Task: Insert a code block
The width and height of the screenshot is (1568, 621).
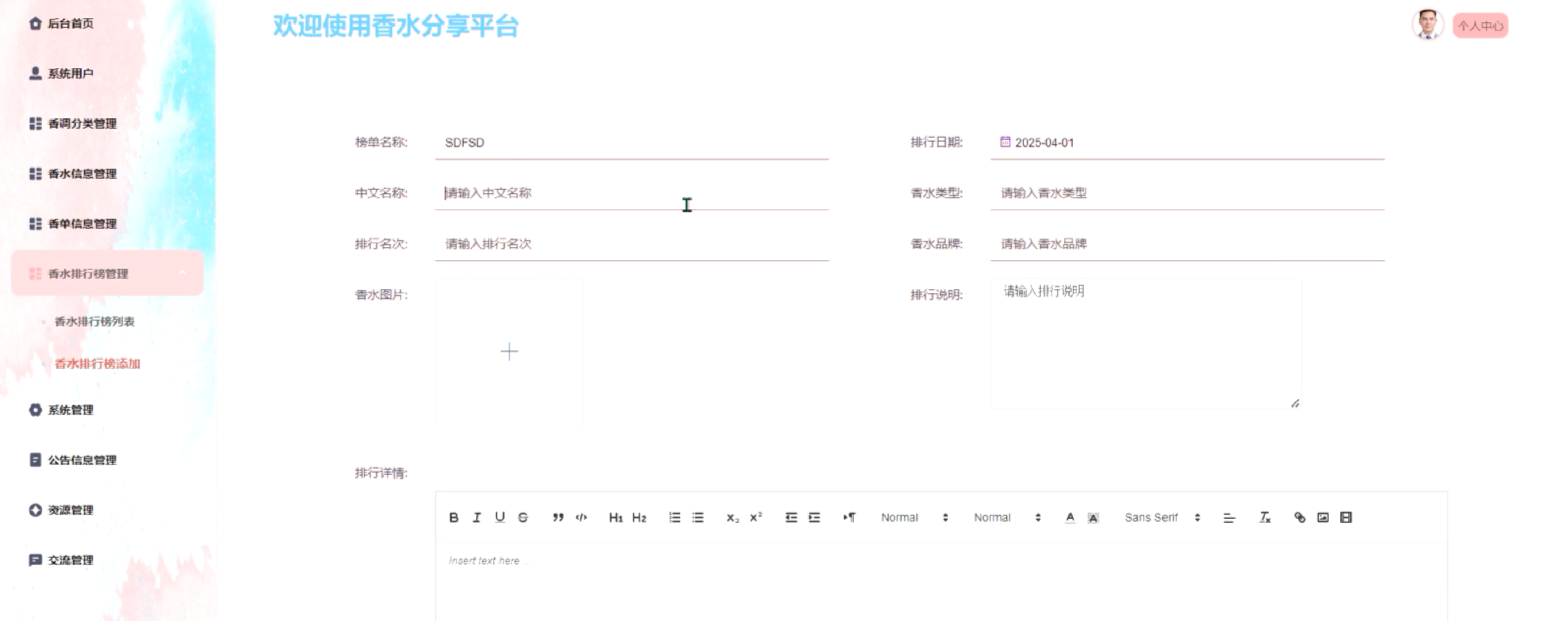Action: (581, 517)
